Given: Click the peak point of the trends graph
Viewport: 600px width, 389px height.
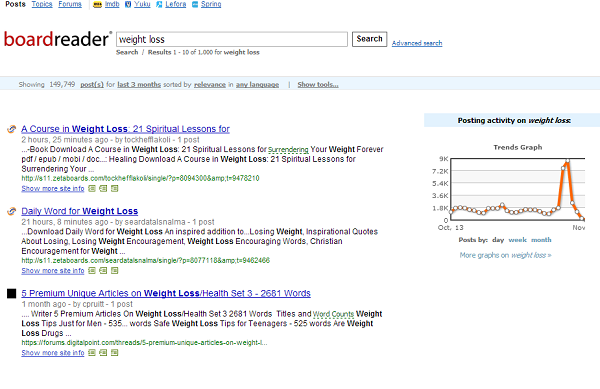Looking at the screenshot, I should pyautogui.click(x=567, y=161).
